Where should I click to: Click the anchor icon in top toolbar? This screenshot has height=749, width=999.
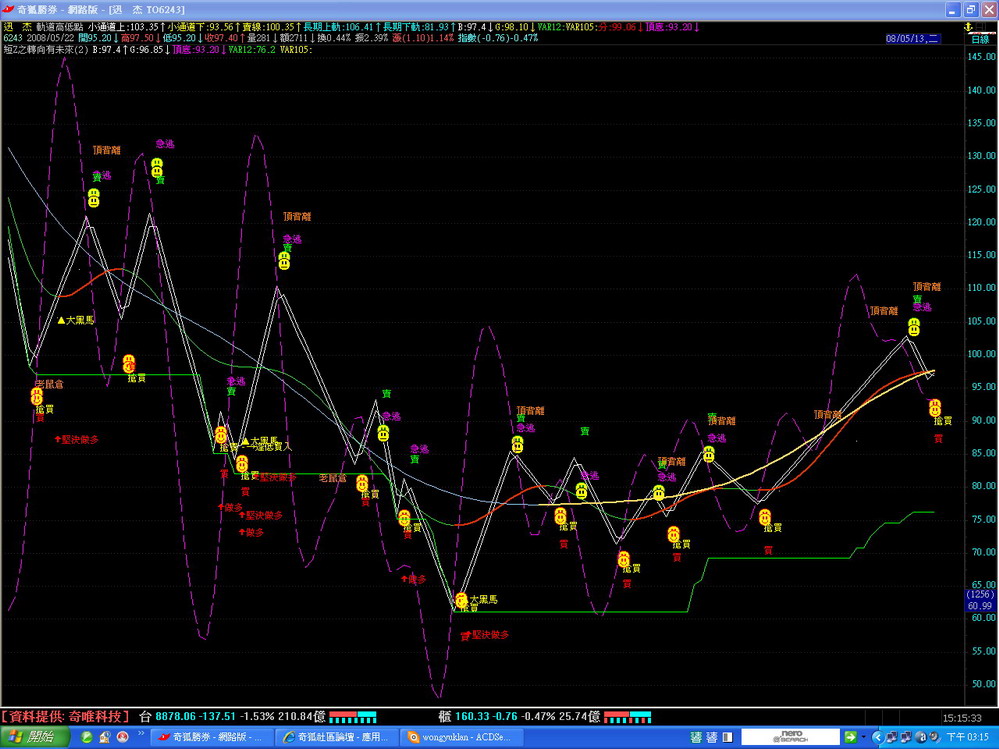[967, 24]
